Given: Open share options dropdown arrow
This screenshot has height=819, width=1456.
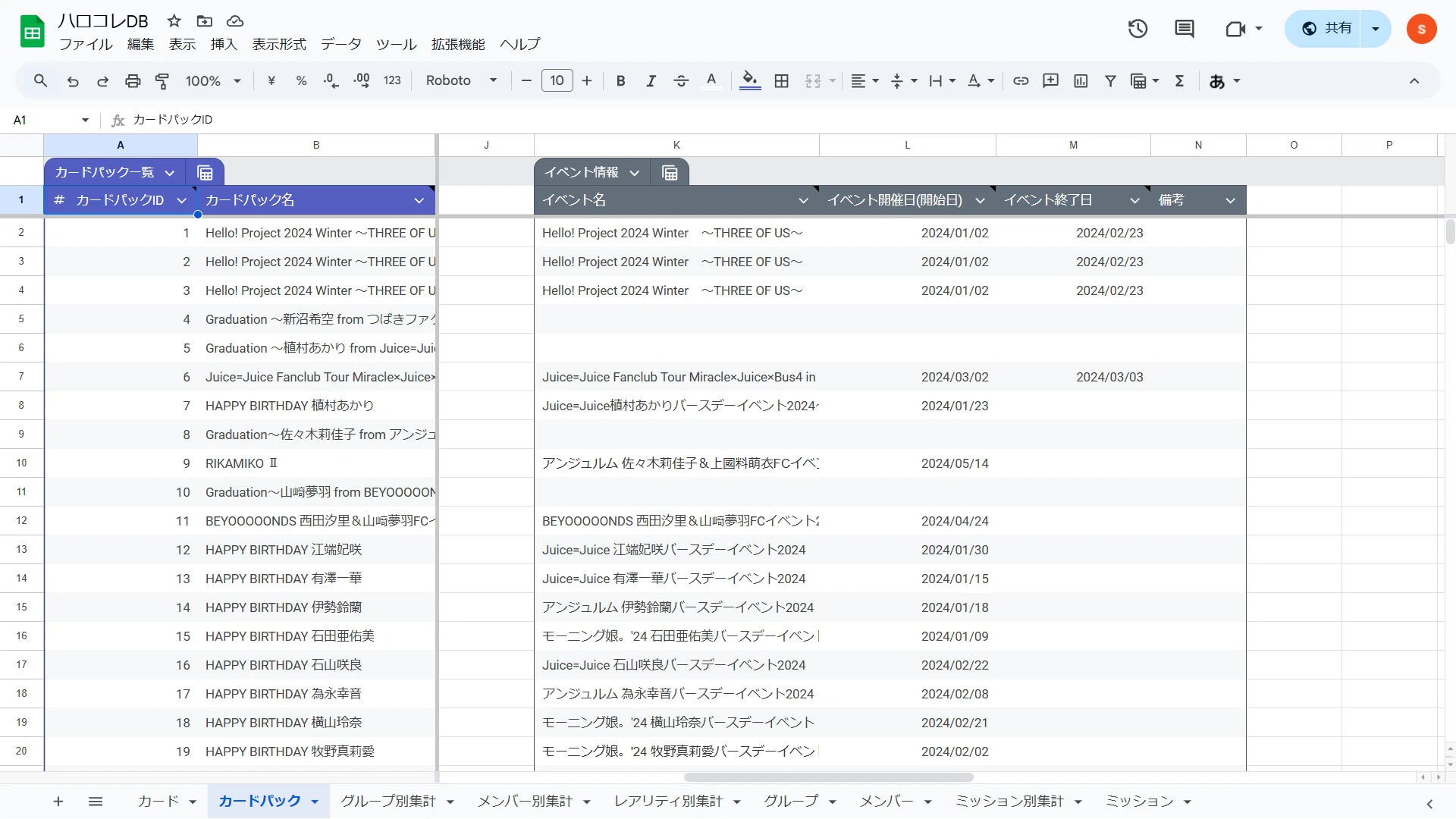Looking at the screenshot, I should tap(1376, 29).
